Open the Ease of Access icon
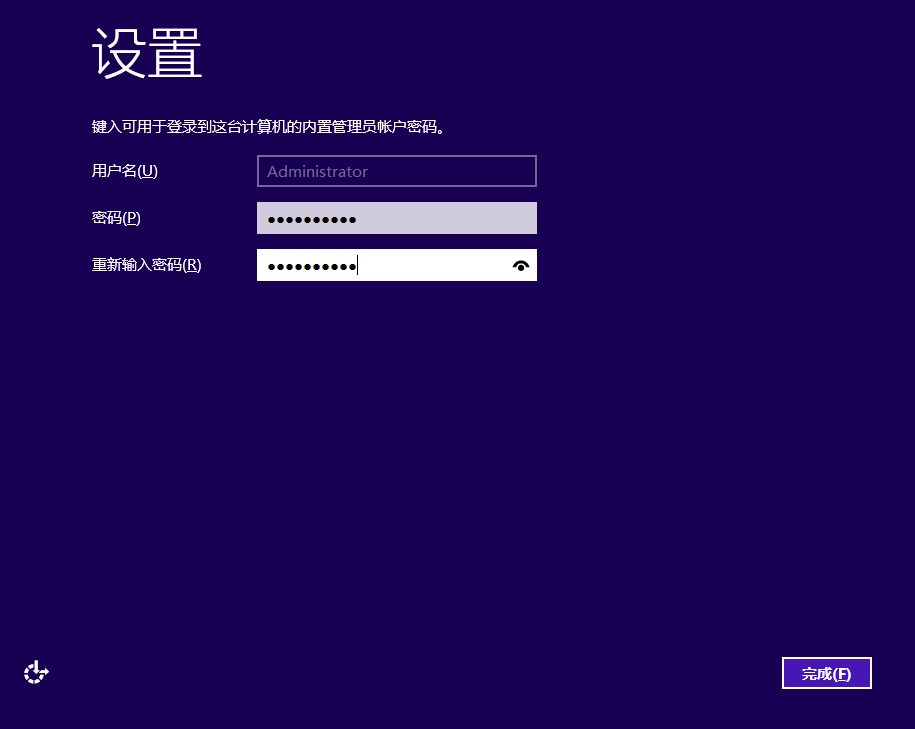The image size is (915, 729). (36, 672)
